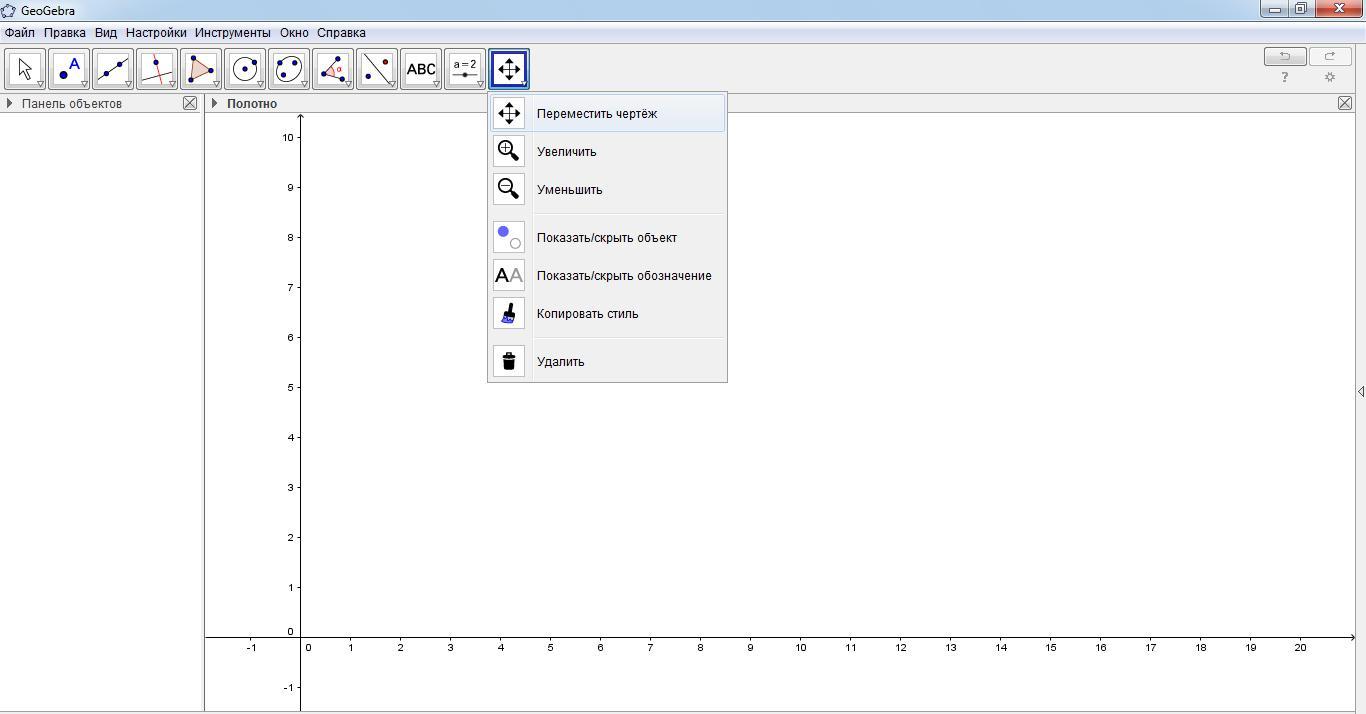Screen dimensions: 1366x714
Task: Click the redo arrow button
Action: click(x=1330, y=56)
